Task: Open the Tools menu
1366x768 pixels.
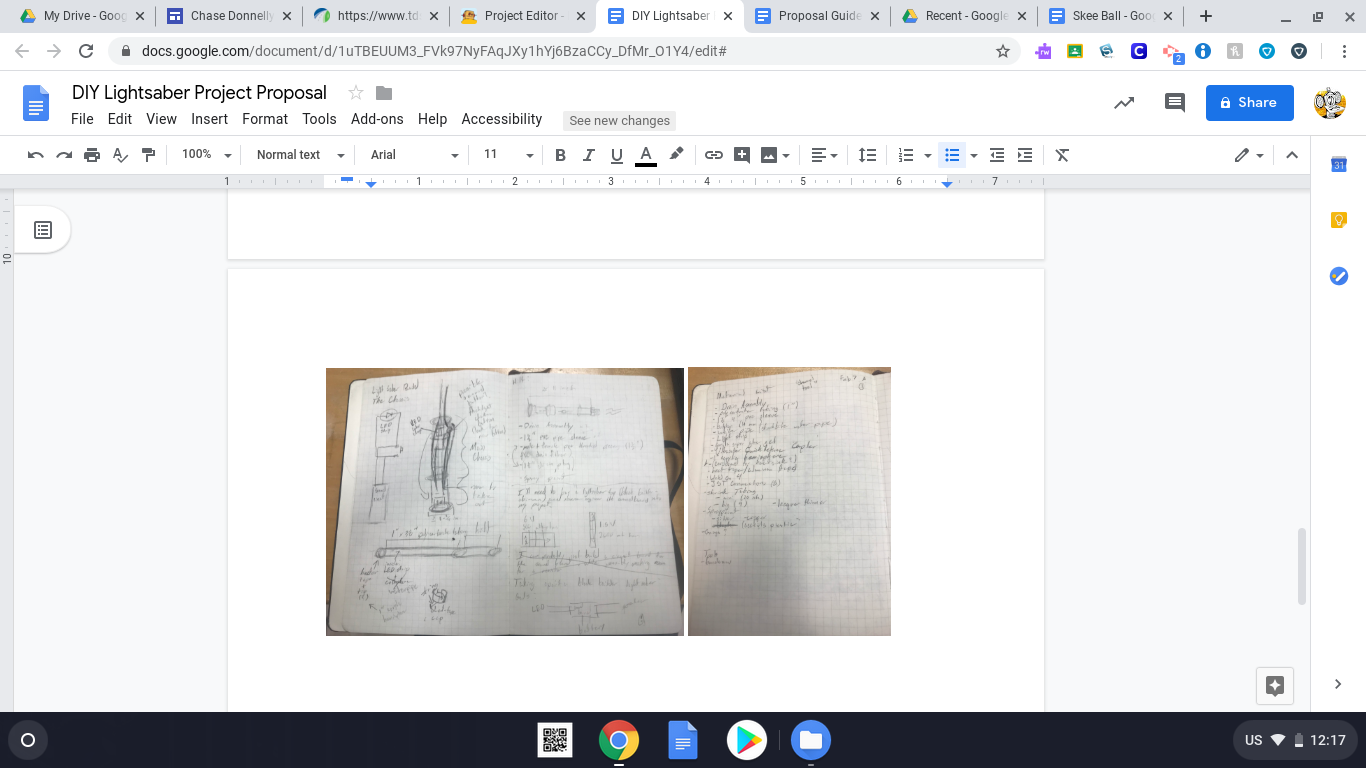Action: [x=319, y=119]
